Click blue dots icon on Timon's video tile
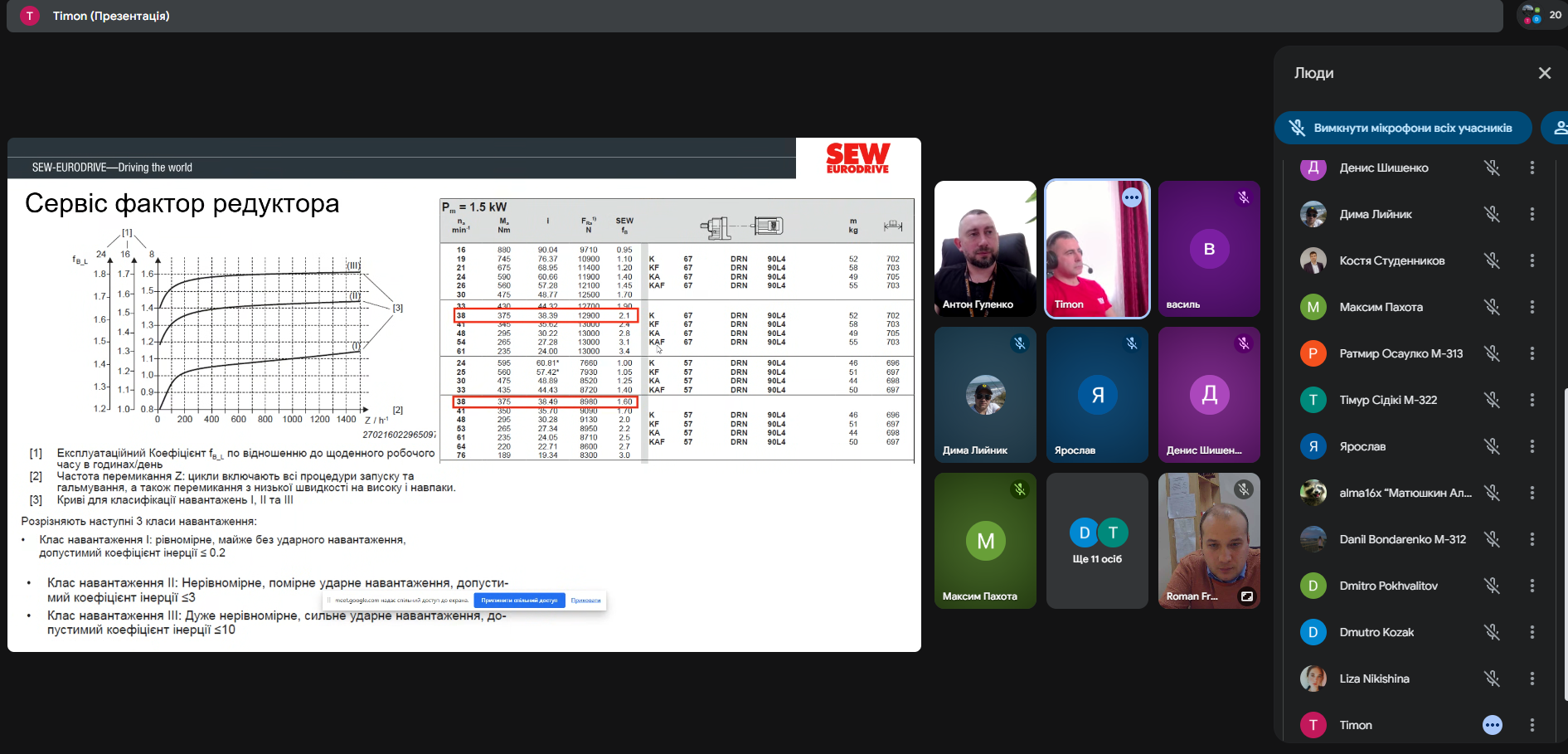The width and height of the screenshot is (1568, 754). [x=1131, y=197]
